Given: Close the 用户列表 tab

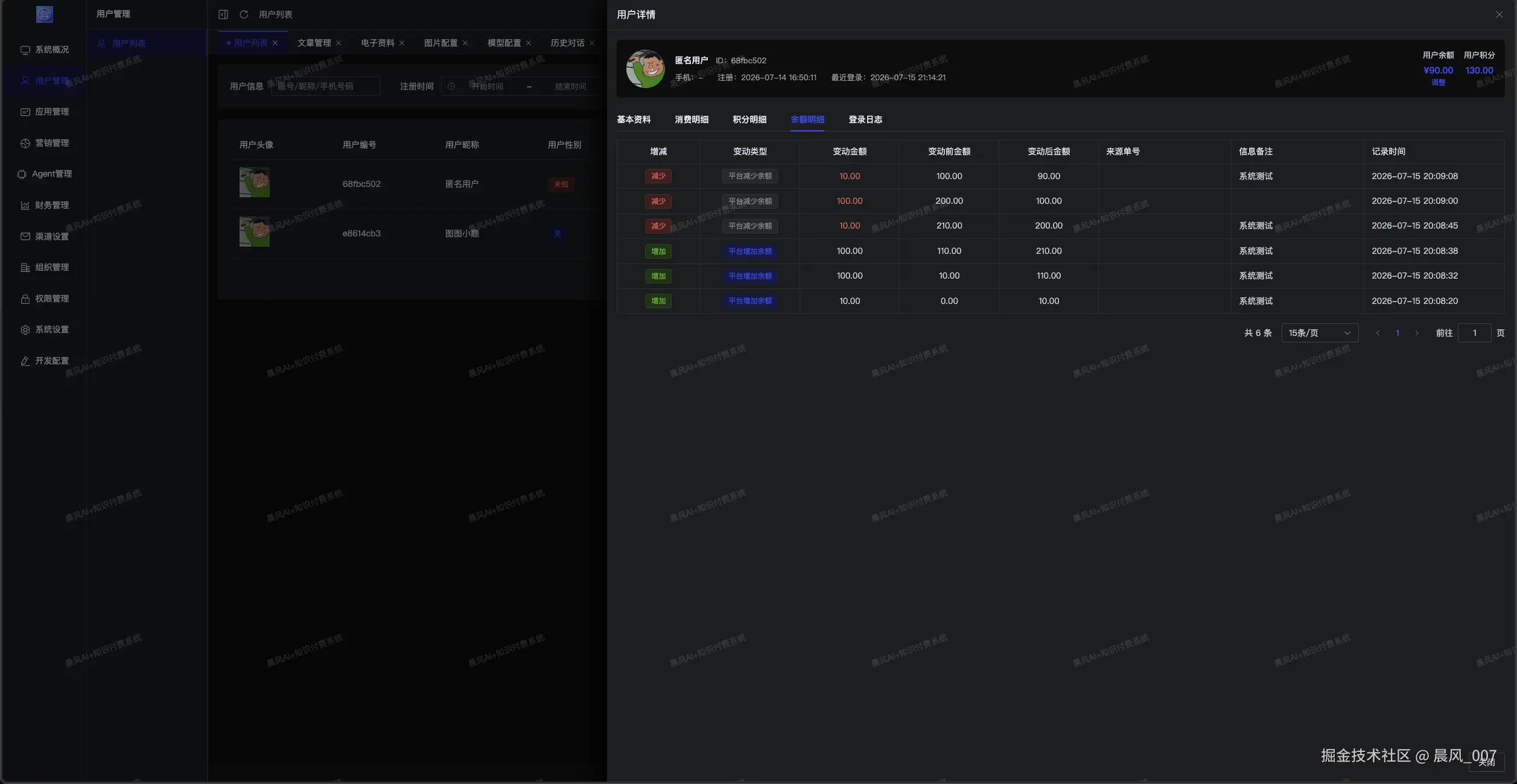Looking at the screenshot, I should pos(275,43).
